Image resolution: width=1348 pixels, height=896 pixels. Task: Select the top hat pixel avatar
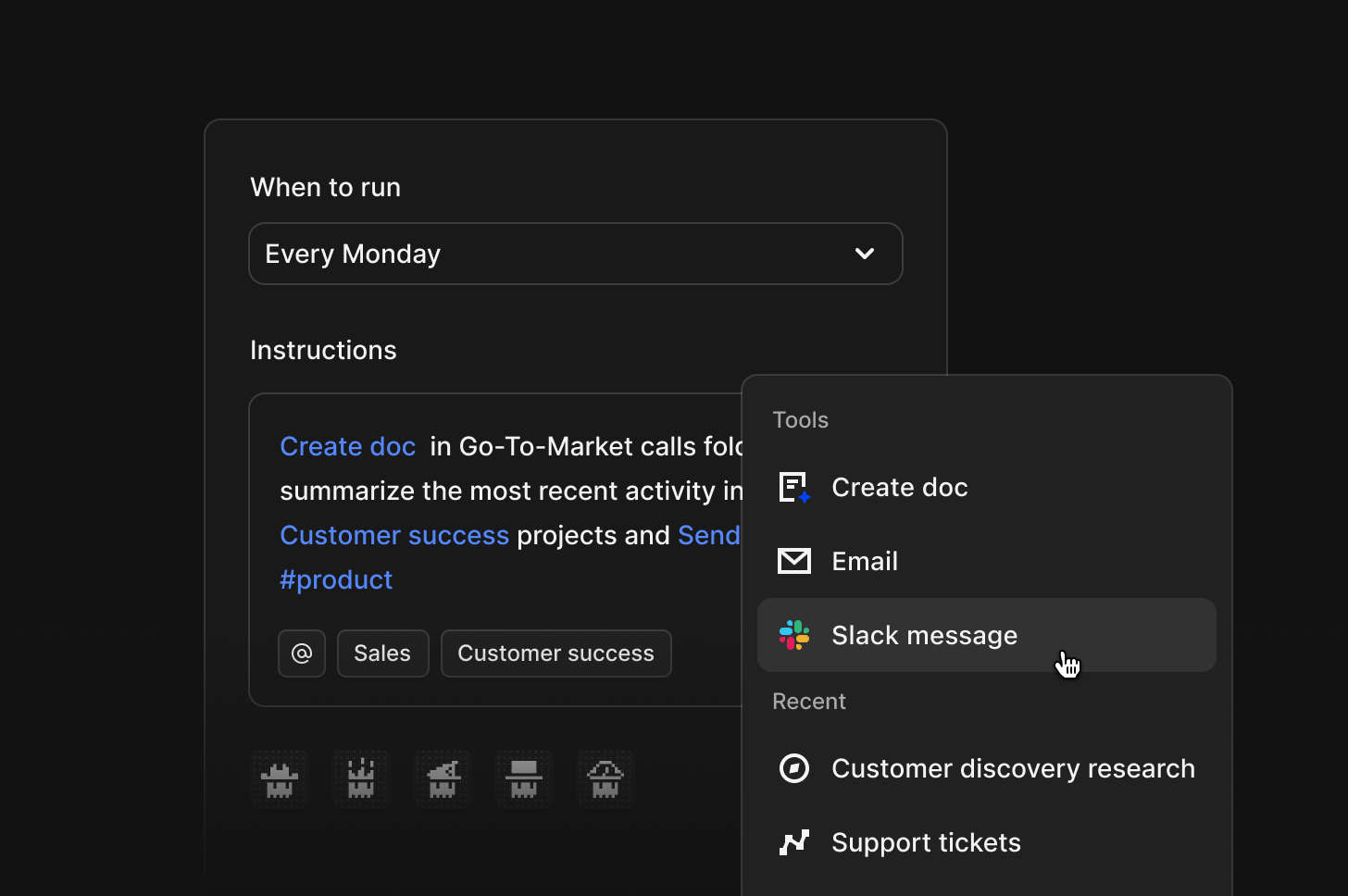pos(524,779)
